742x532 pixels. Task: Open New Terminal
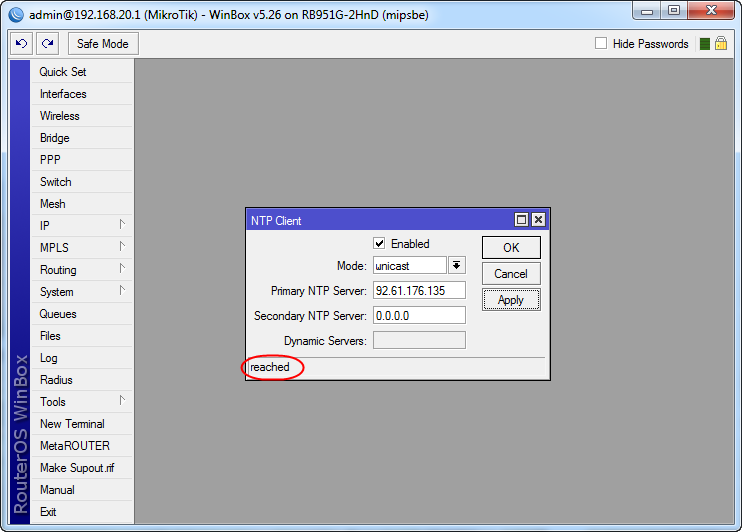click(81, 424)
